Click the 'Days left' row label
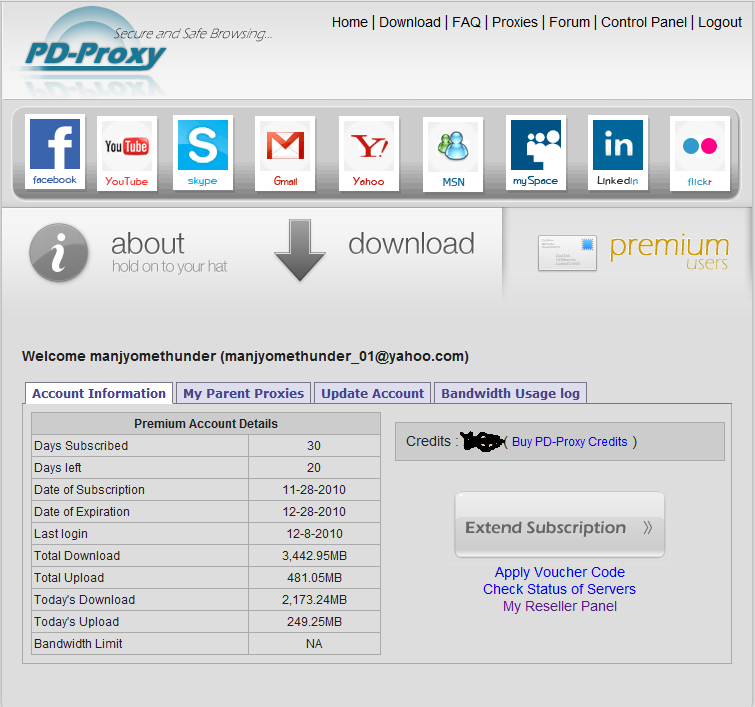The image size is (755, 707). coord(57,468)
